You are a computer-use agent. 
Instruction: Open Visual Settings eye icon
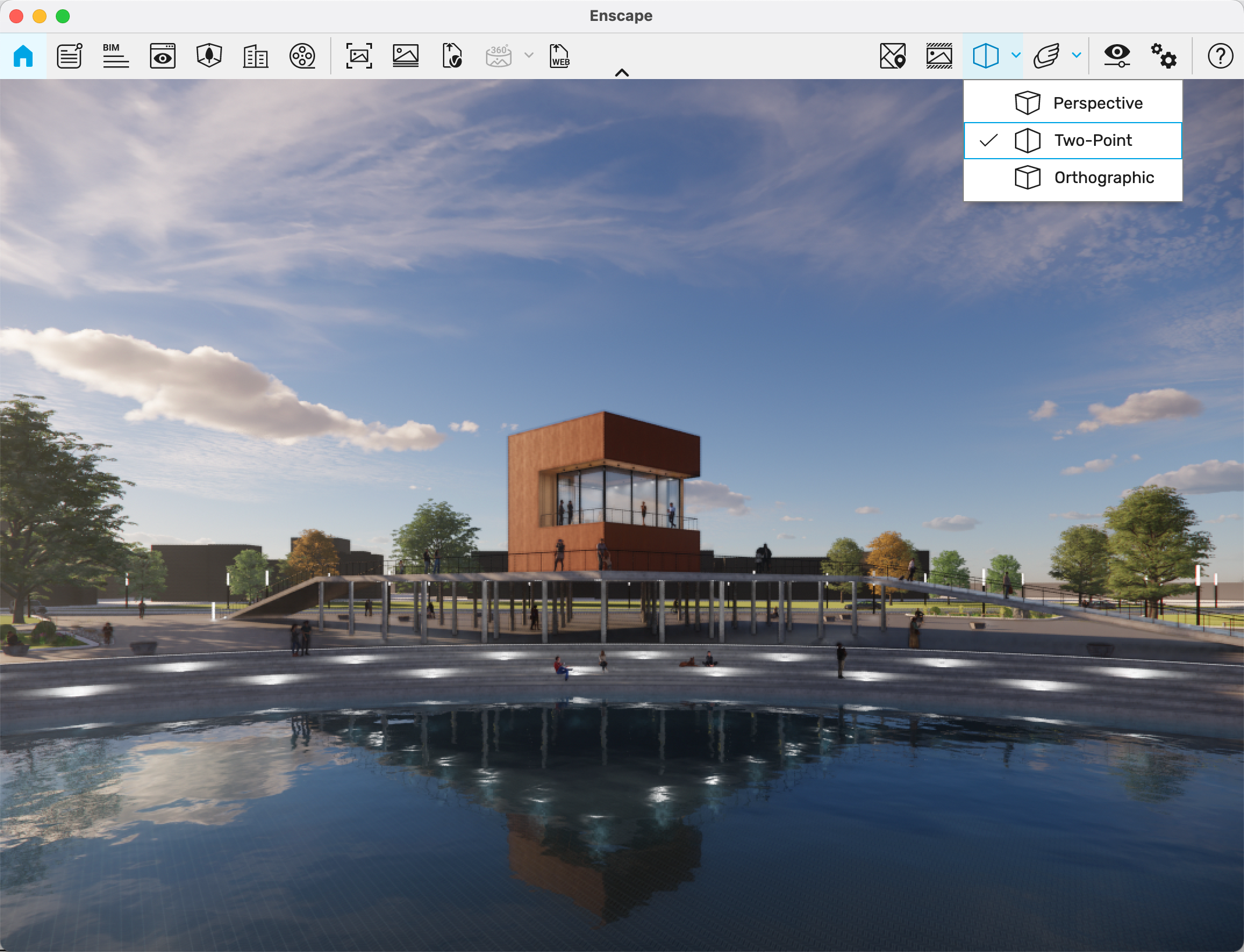(x=1117, y=56)
